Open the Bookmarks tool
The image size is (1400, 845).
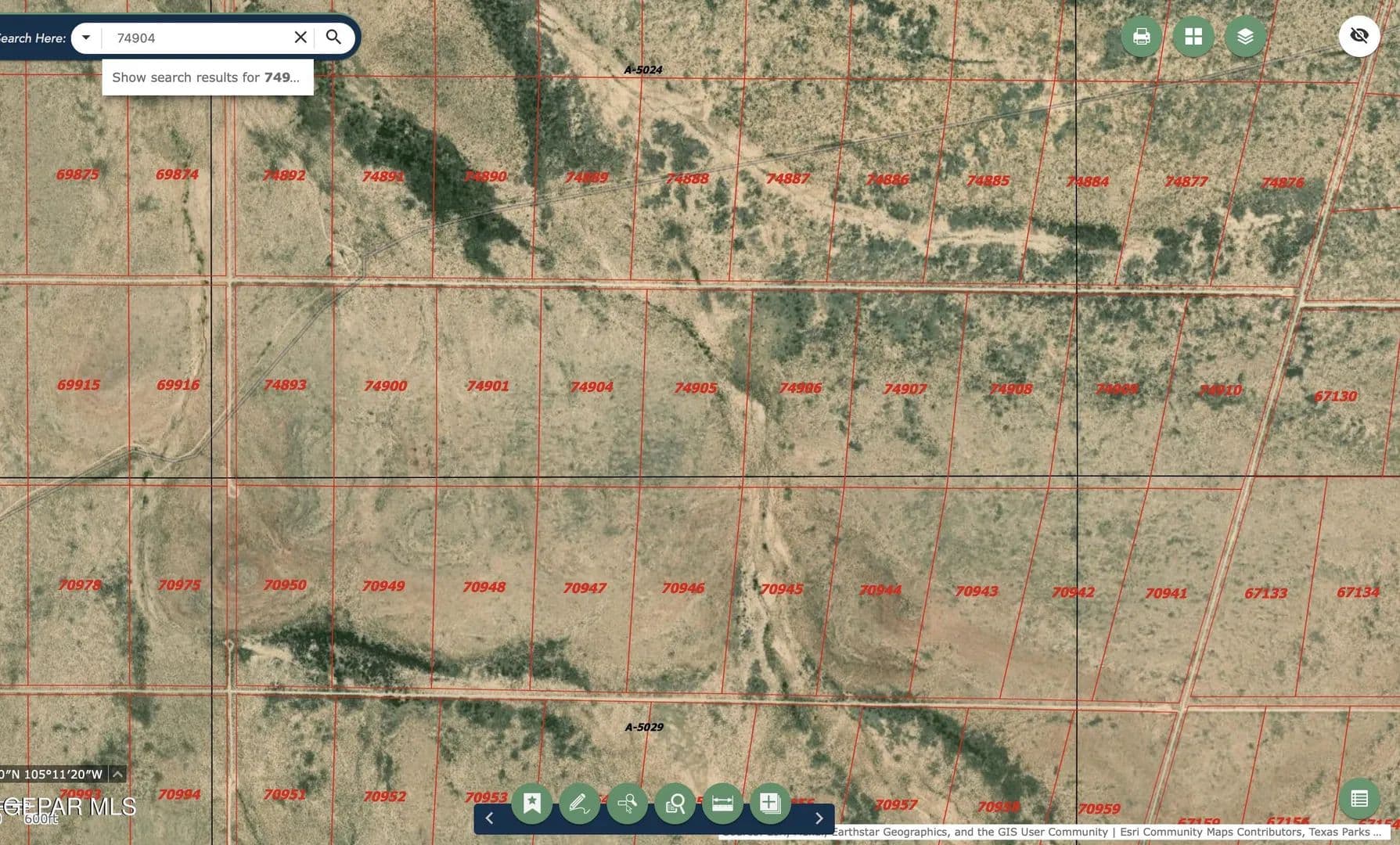click(x=532, y=803)
